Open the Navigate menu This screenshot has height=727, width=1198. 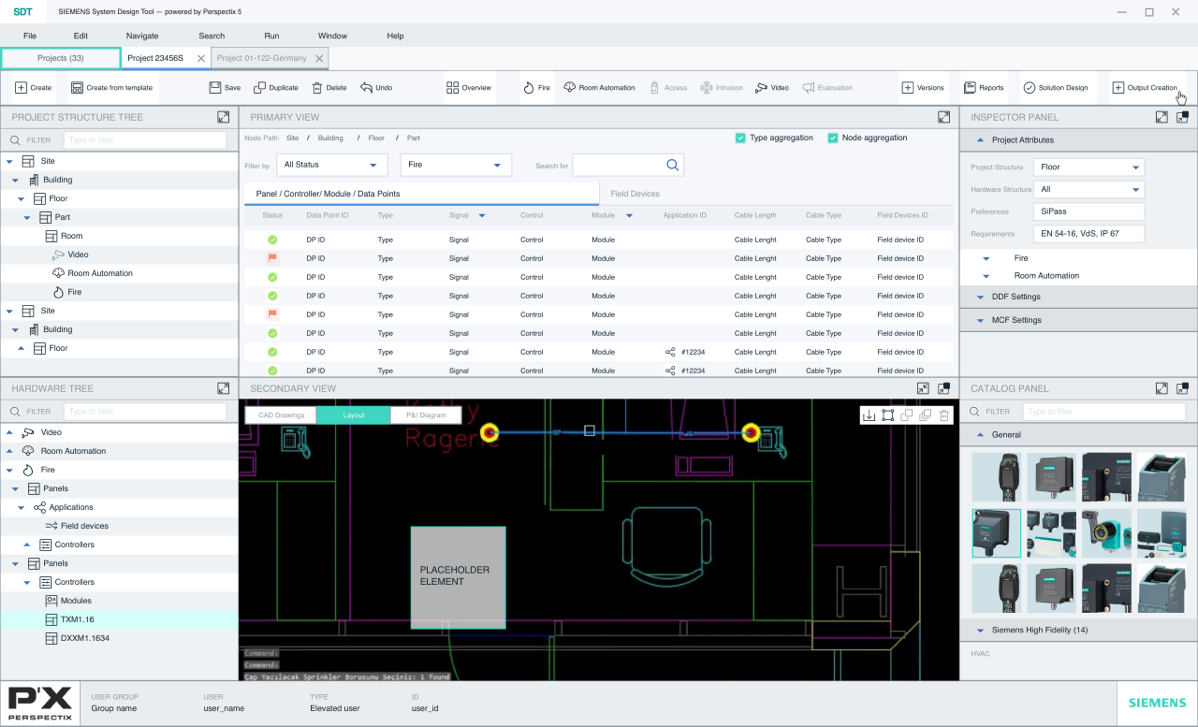click(x=141, y=35)
